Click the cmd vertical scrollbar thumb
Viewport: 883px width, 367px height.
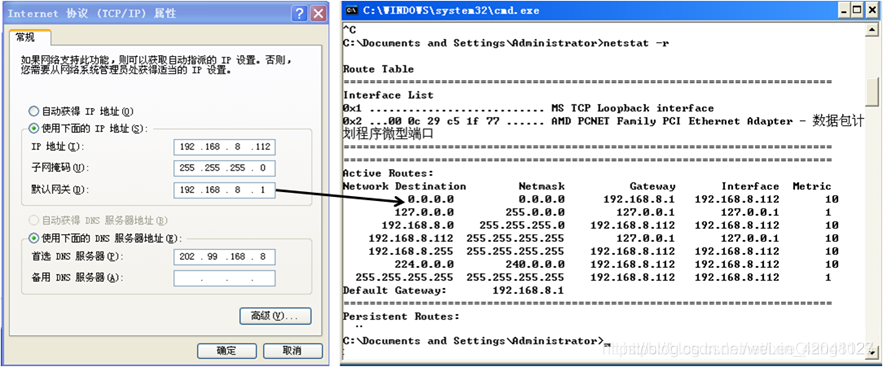click(x=872, y=92)
